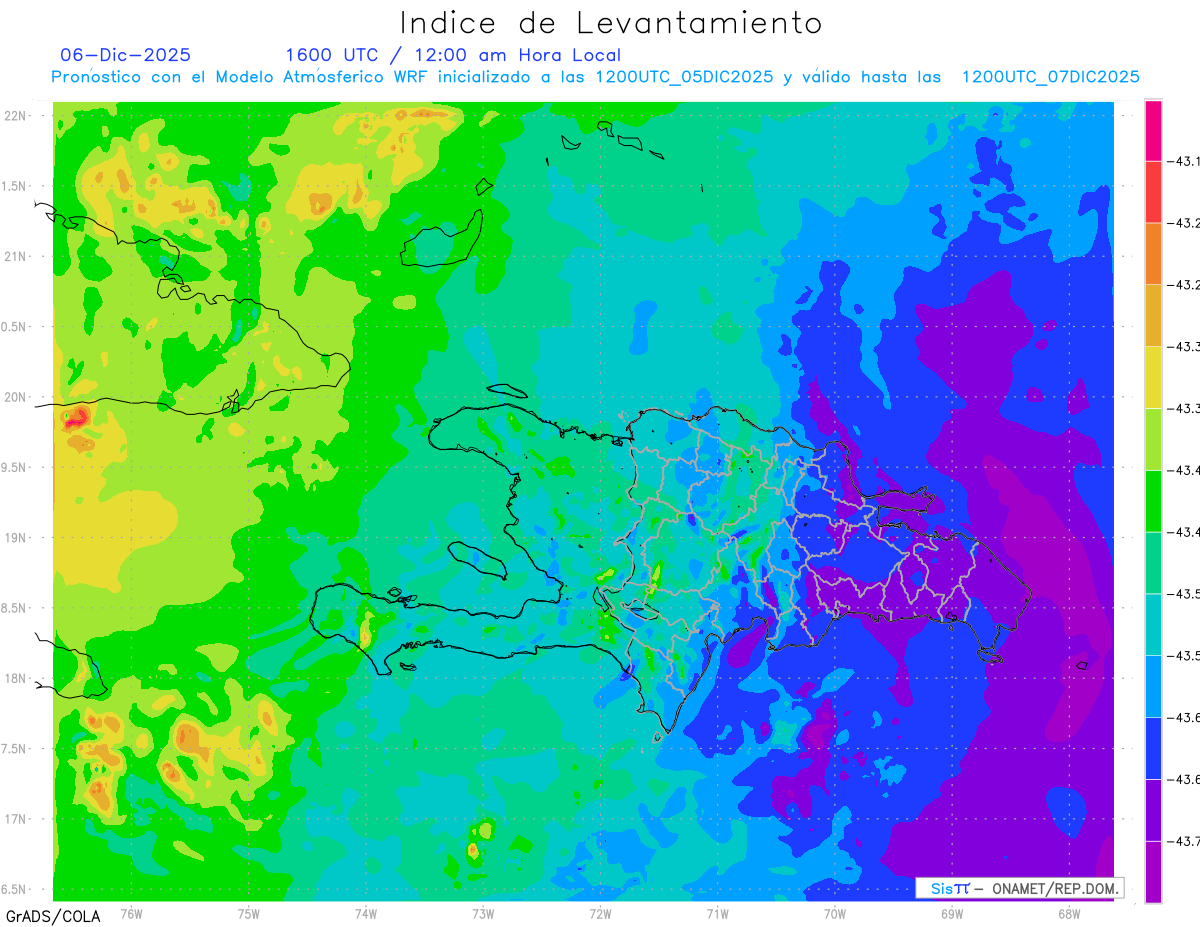
Task: Pick the light blue swatch in the color bar
Action: 1153,687
